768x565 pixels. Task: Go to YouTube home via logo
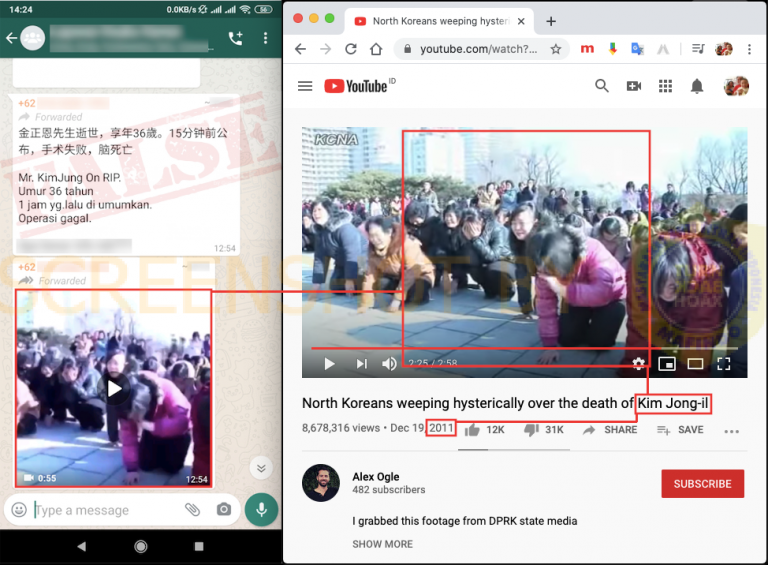coord(360,86)
